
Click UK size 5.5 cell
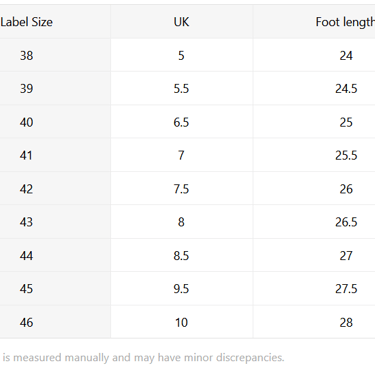coord(181,89)
